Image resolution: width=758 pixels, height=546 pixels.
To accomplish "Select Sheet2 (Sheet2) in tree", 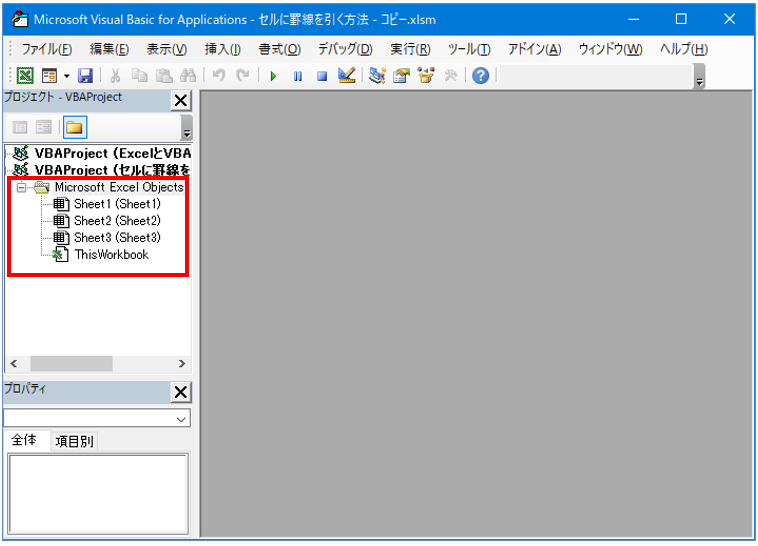I will click(117, 221).
